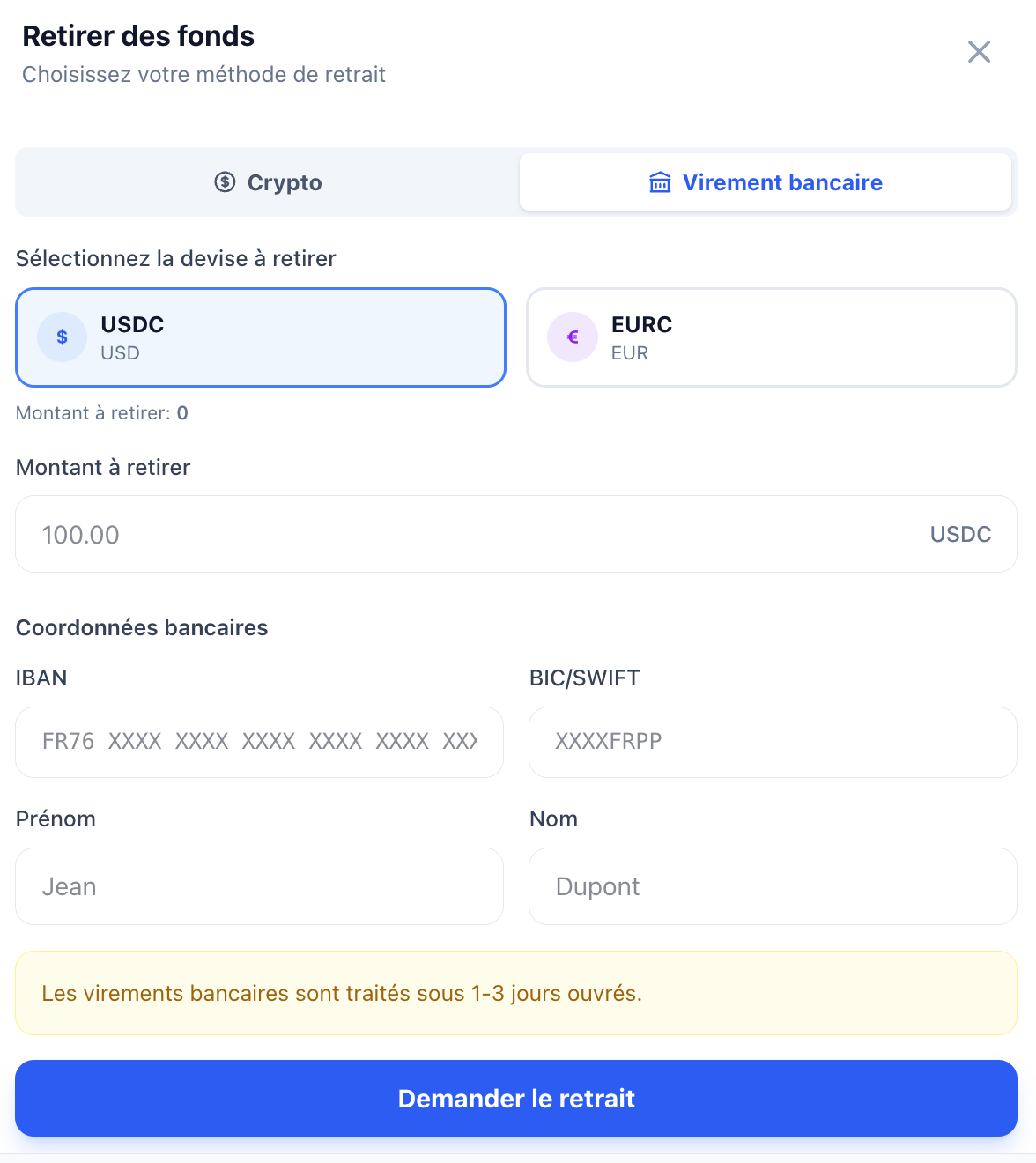The width and height of the screenshot is (1036, 1163).
Task: Click the dollar coin icon beside Crypto
Action: coord(226,182)
